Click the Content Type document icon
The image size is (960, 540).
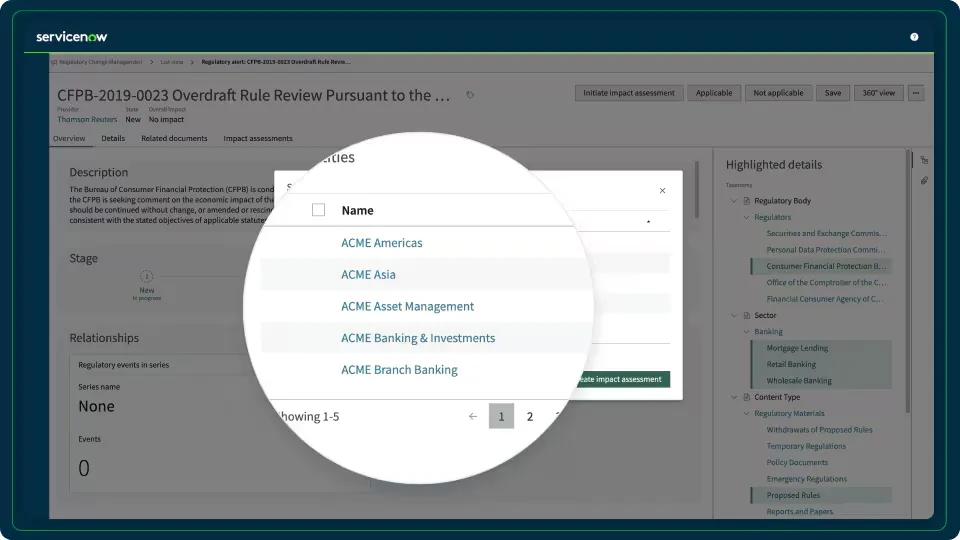(747, 397)
